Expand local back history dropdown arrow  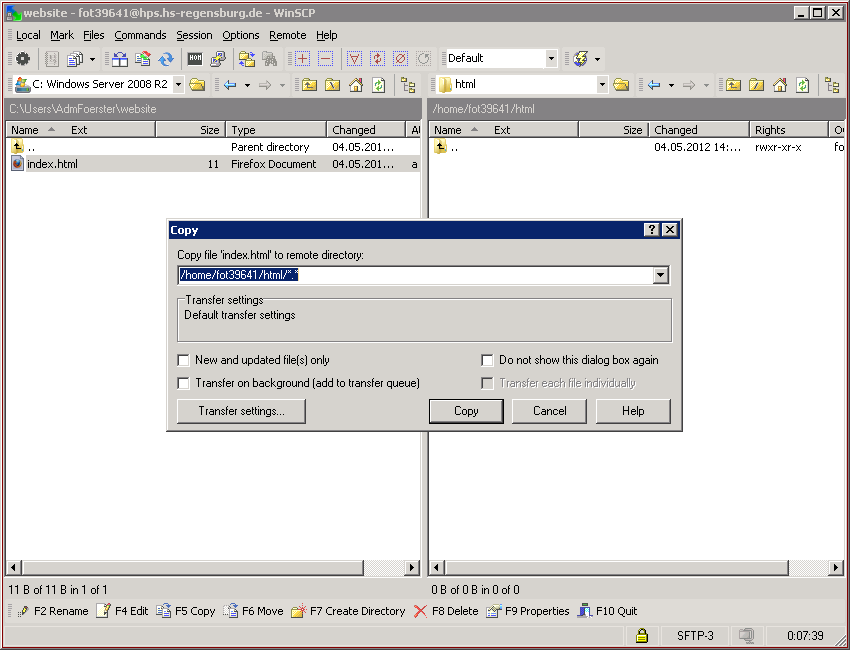tap(247, 85)
